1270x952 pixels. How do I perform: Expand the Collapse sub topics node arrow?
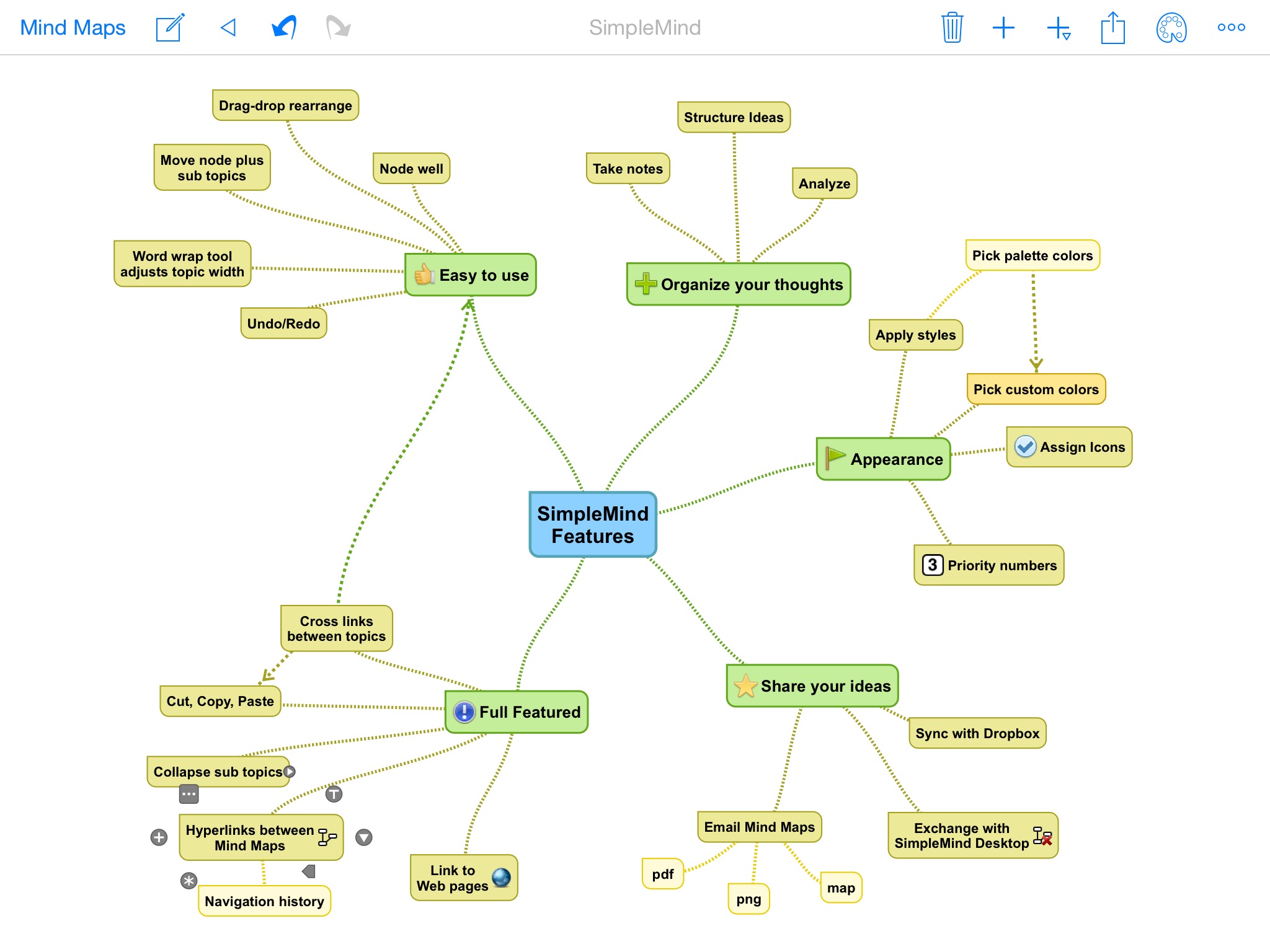pos(290,772)
